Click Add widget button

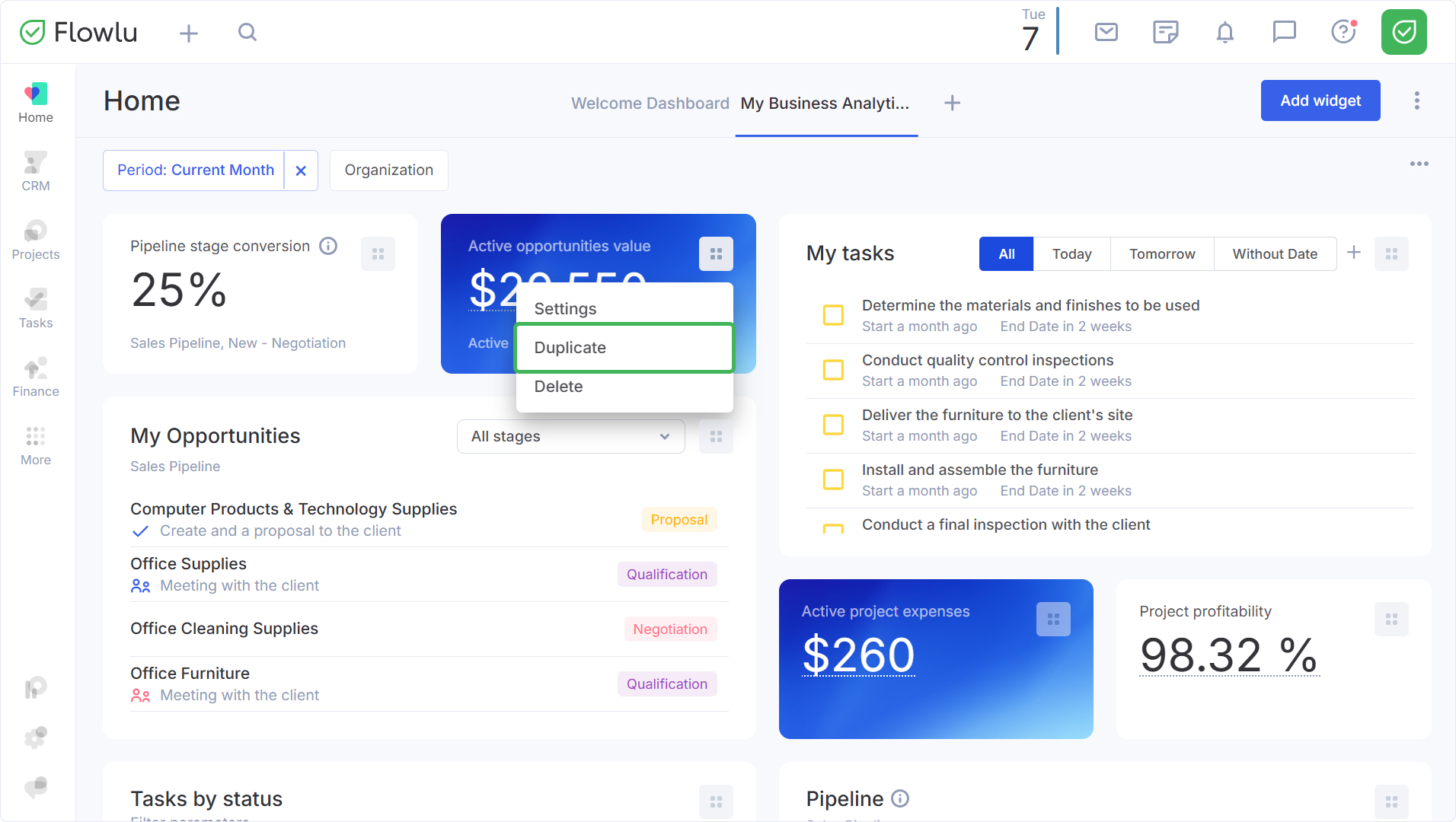point(1320,100)
